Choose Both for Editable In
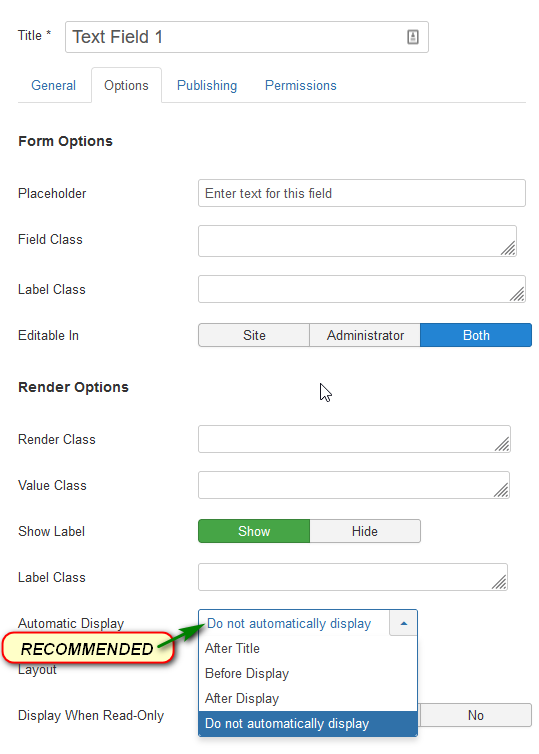This screenshot has width=539, height=754. pos(476,335)
